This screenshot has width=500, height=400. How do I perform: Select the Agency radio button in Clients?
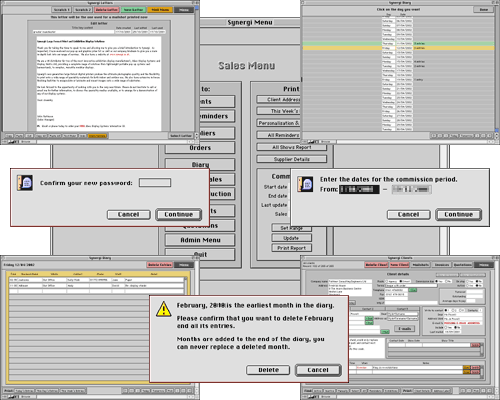coord(387,281)
